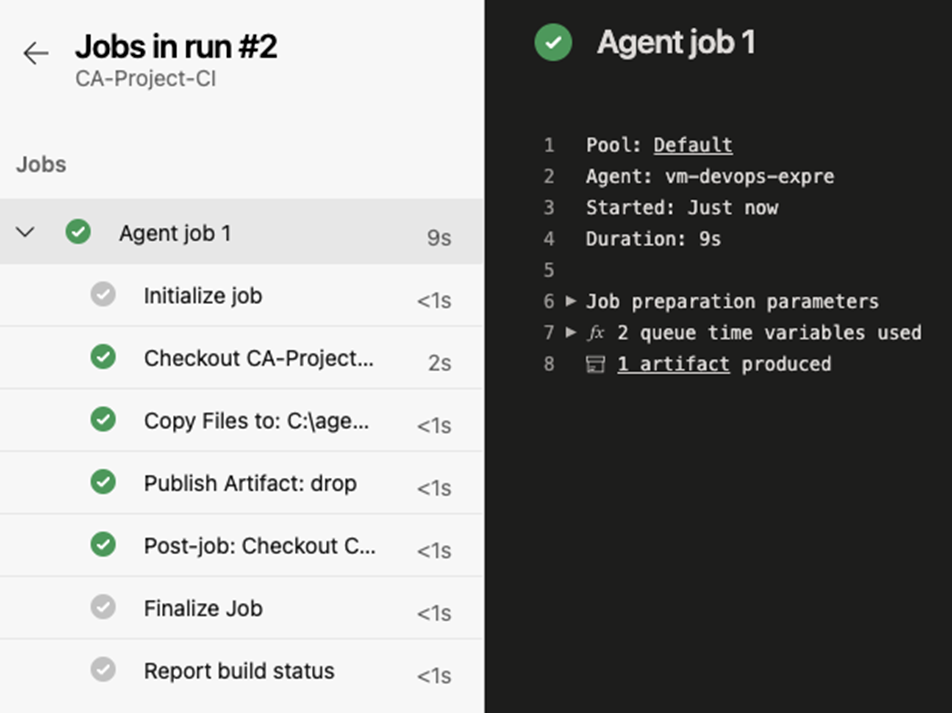Select the Report build status step
The image size is (952, 713).
pyautogui.click(x=242, y=670)
